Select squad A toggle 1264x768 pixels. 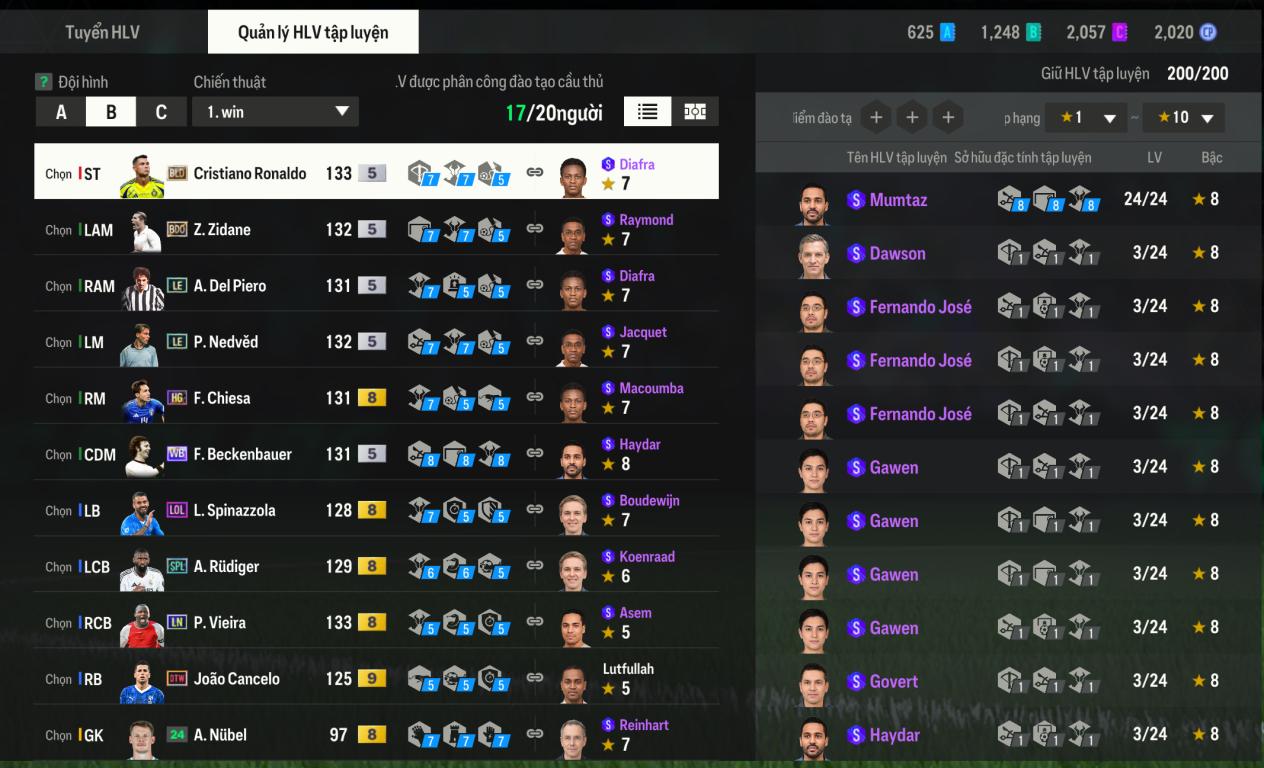[x=61, y=112]
